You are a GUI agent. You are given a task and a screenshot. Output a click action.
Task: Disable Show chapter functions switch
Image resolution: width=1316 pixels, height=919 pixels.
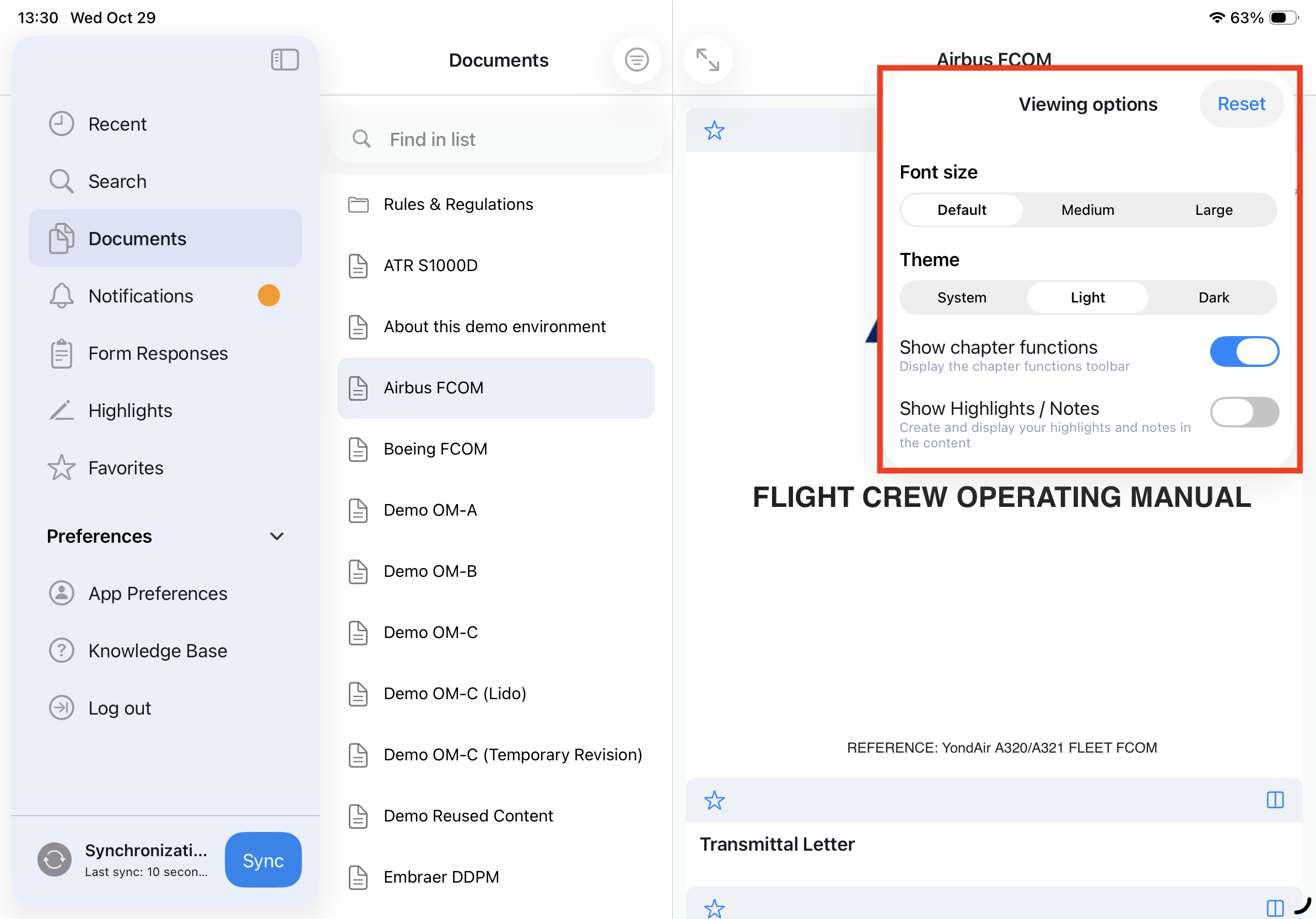point(1244,351)
